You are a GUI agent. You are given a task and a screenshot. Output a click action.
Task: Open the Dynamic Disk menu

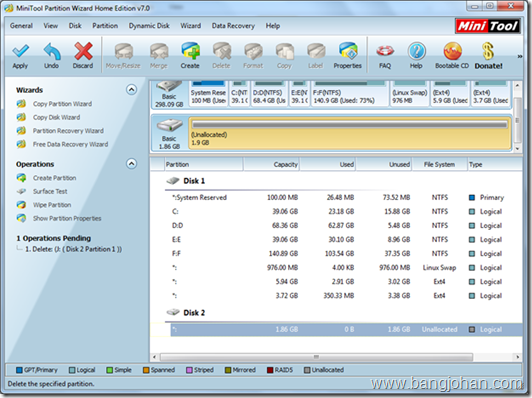[x=149, y=26]
